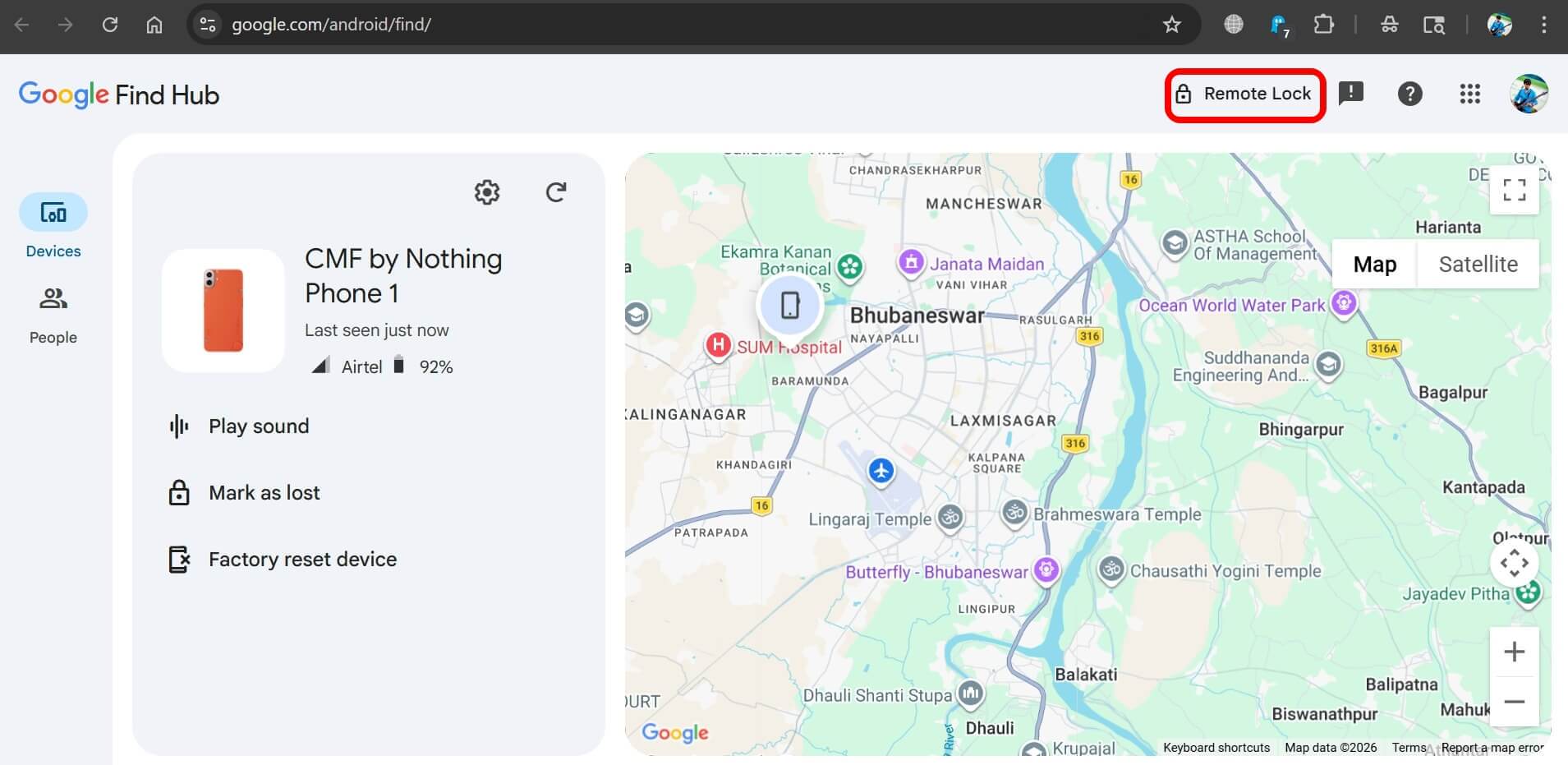Screen dimensions: 1568x765
Task: Zoom out on the map
Action: click(1514, 702)
